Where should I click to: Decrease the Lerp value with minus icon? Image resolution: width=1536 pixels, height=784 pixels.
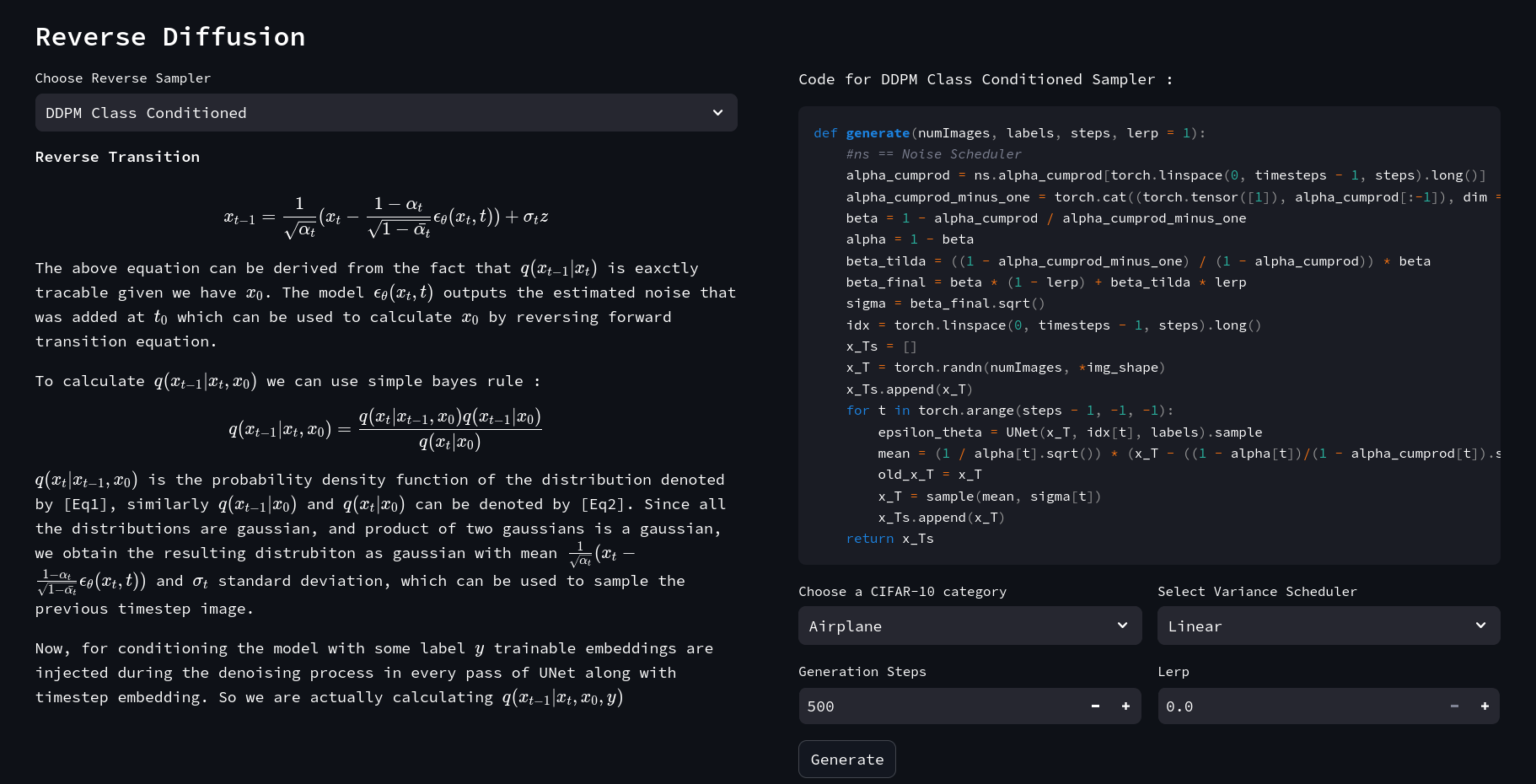coord(1454,706)
